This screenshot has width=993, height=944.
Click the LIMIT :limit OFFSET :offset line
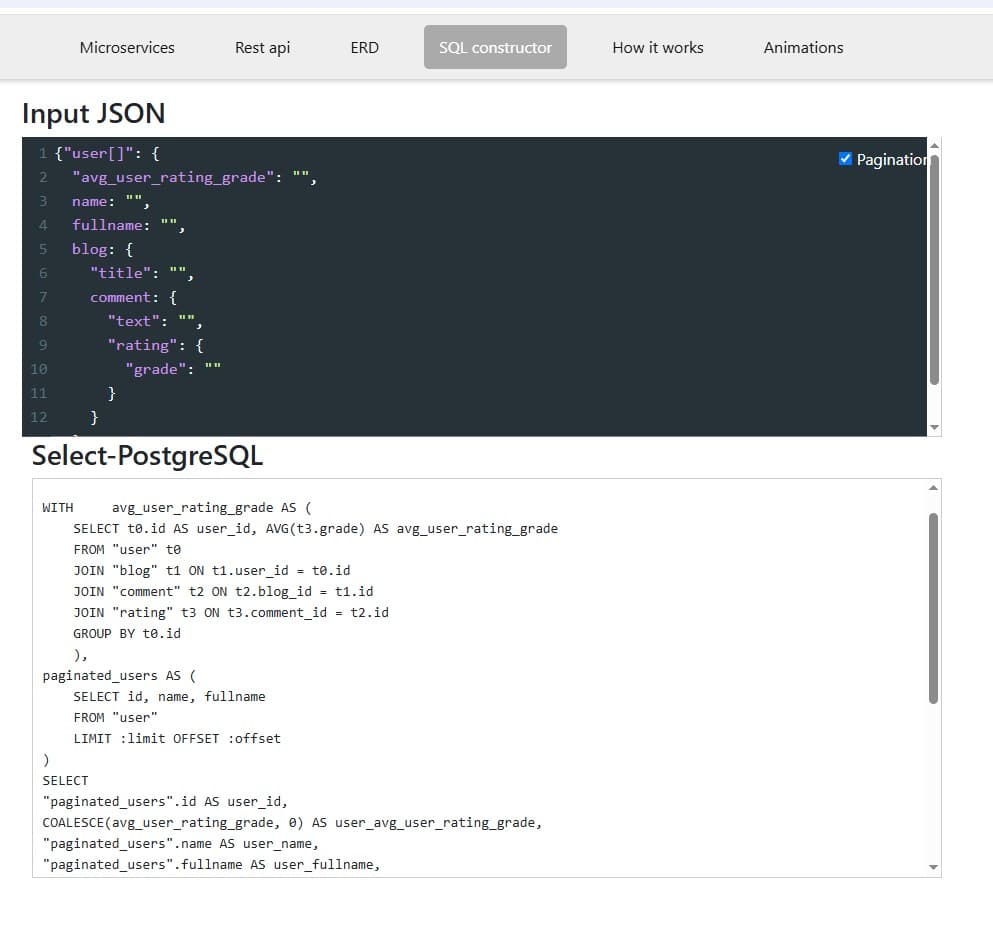click(x=177, y=738)
